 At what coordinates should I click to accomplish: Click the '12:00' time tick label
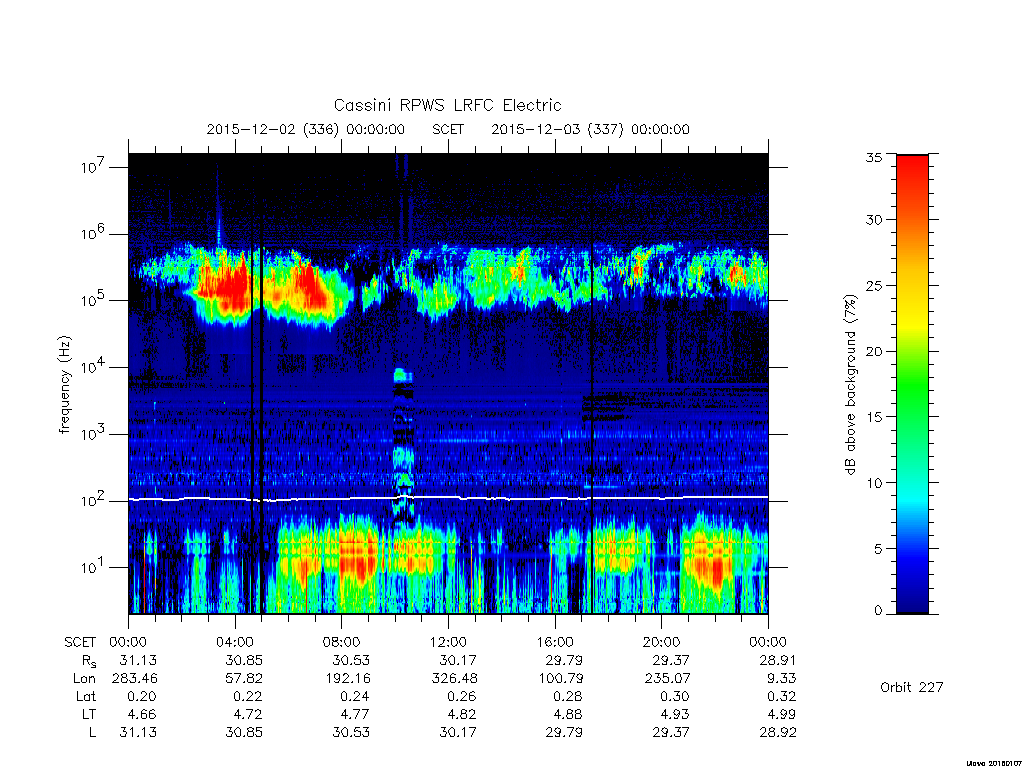pos(448,642)
